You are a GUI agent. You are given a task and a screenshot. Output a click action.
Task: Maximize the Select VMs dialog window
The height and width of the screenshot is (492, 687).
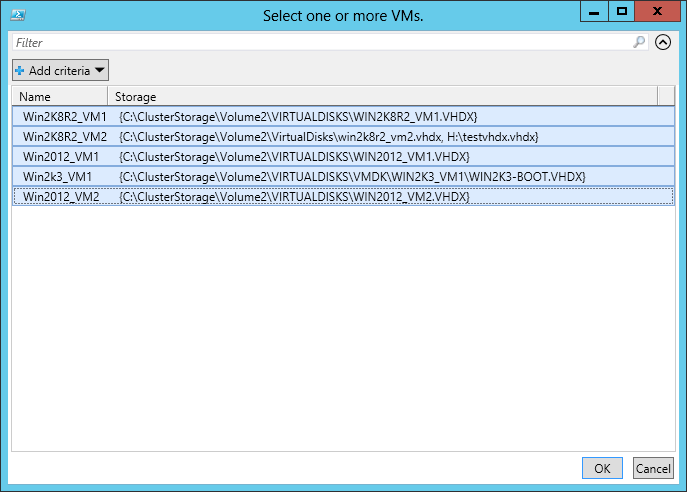pyautogui.click(x=621, y=12)
